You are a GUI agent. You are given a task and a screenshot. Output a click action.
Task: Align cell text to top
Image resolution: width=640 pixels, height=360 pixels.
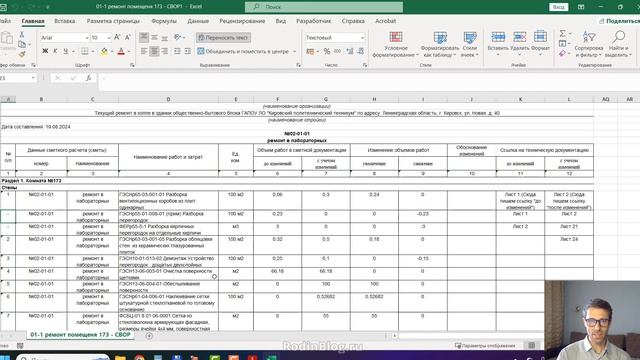tap(144, 38)
